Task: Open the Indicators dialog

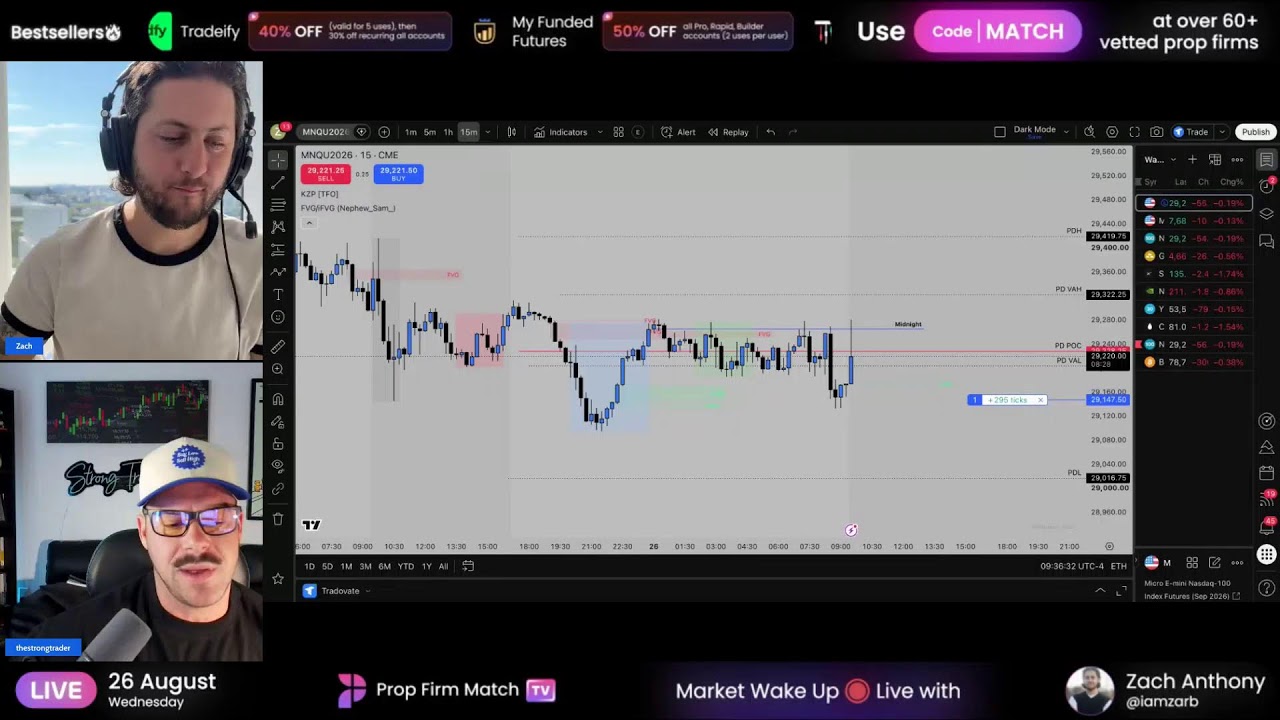Action: [x=560, y=132]
